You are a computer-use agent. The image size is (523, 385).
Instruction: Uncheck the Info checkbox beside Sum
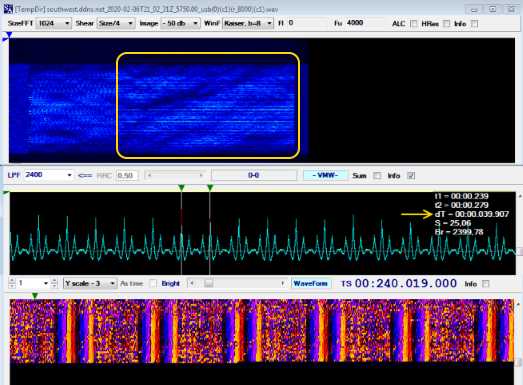(x=411, y=175)
